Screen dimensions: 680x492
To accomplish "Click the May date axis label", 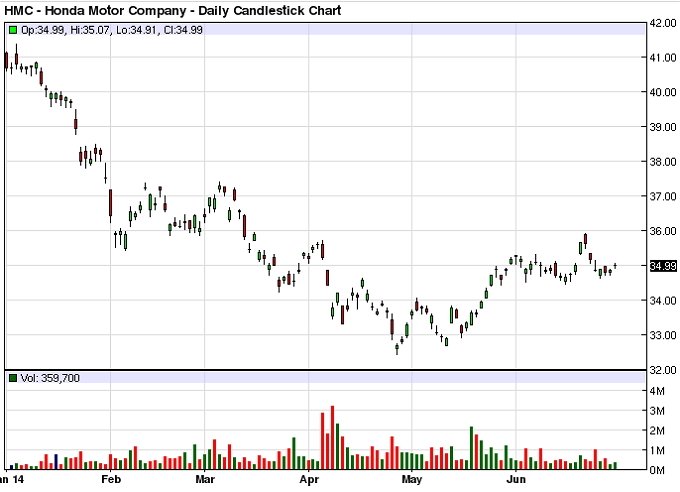I will tap(412, 479).
